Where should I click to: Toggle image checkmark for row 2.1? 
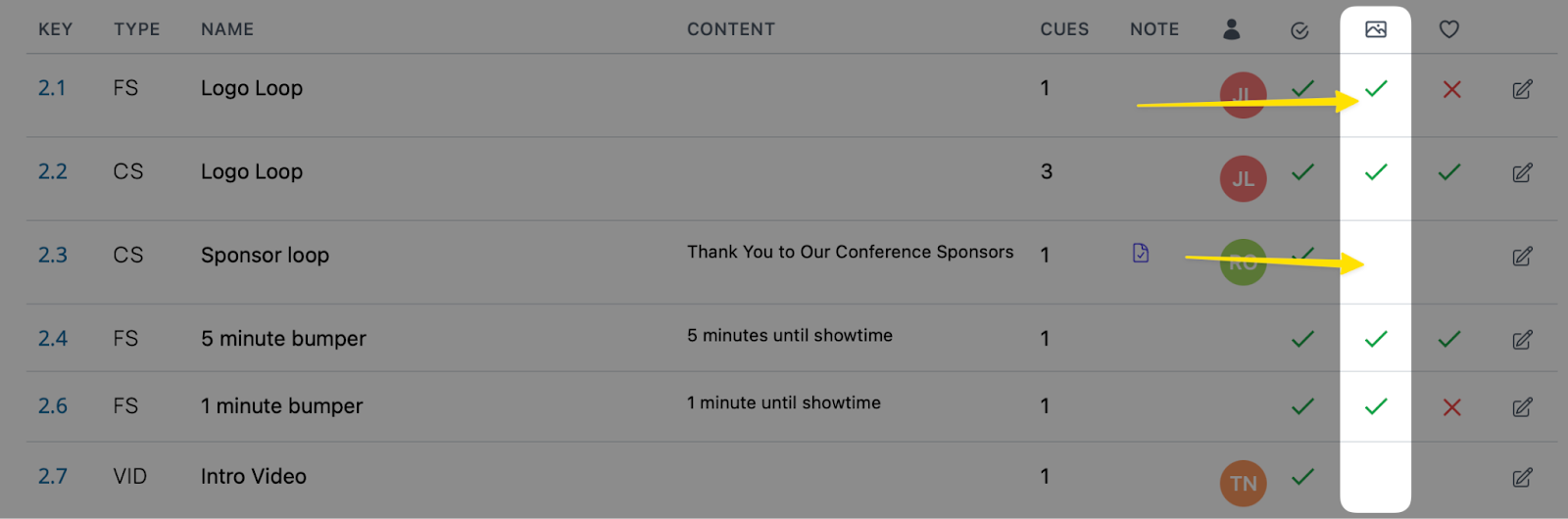[x=1376, y=88]
